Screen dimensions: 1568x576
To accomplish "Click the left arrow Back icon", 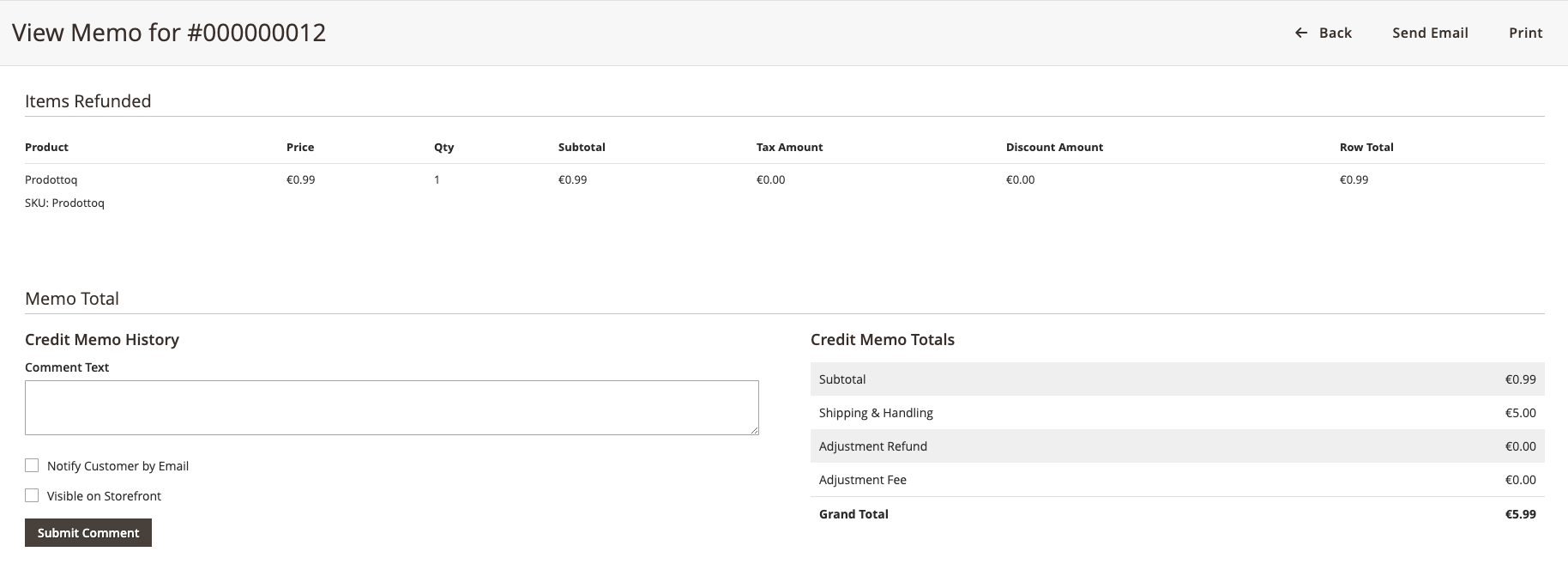I will 1301,33.
